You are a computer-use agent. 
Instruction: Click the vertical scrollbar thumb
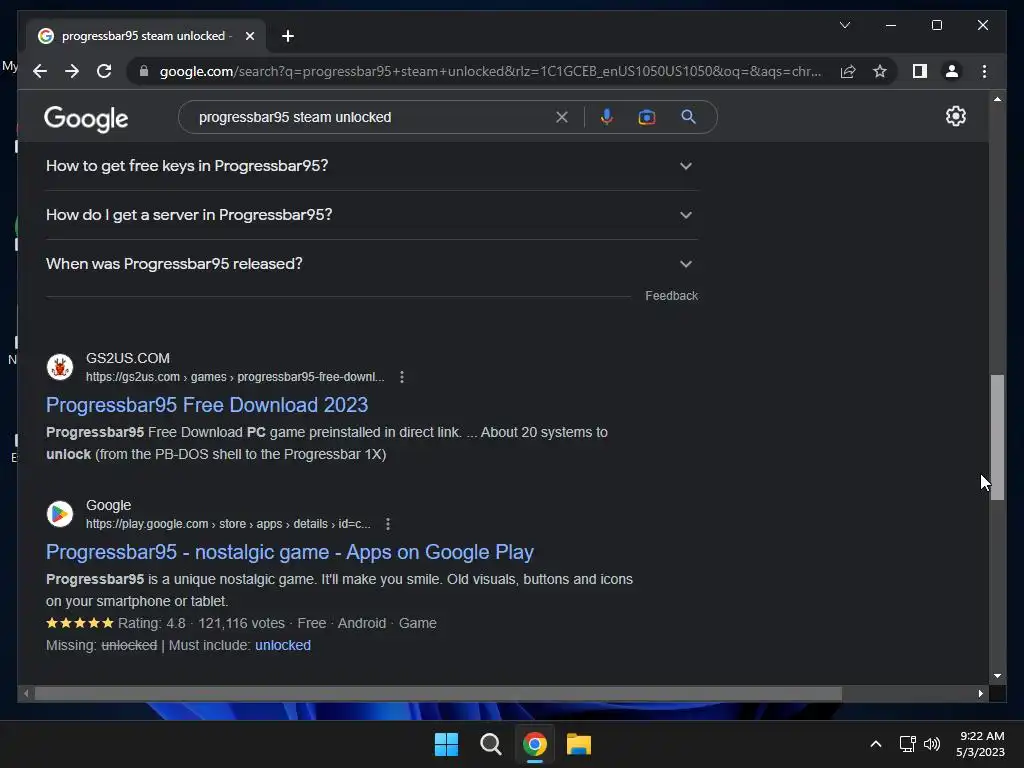click(997, 438)
